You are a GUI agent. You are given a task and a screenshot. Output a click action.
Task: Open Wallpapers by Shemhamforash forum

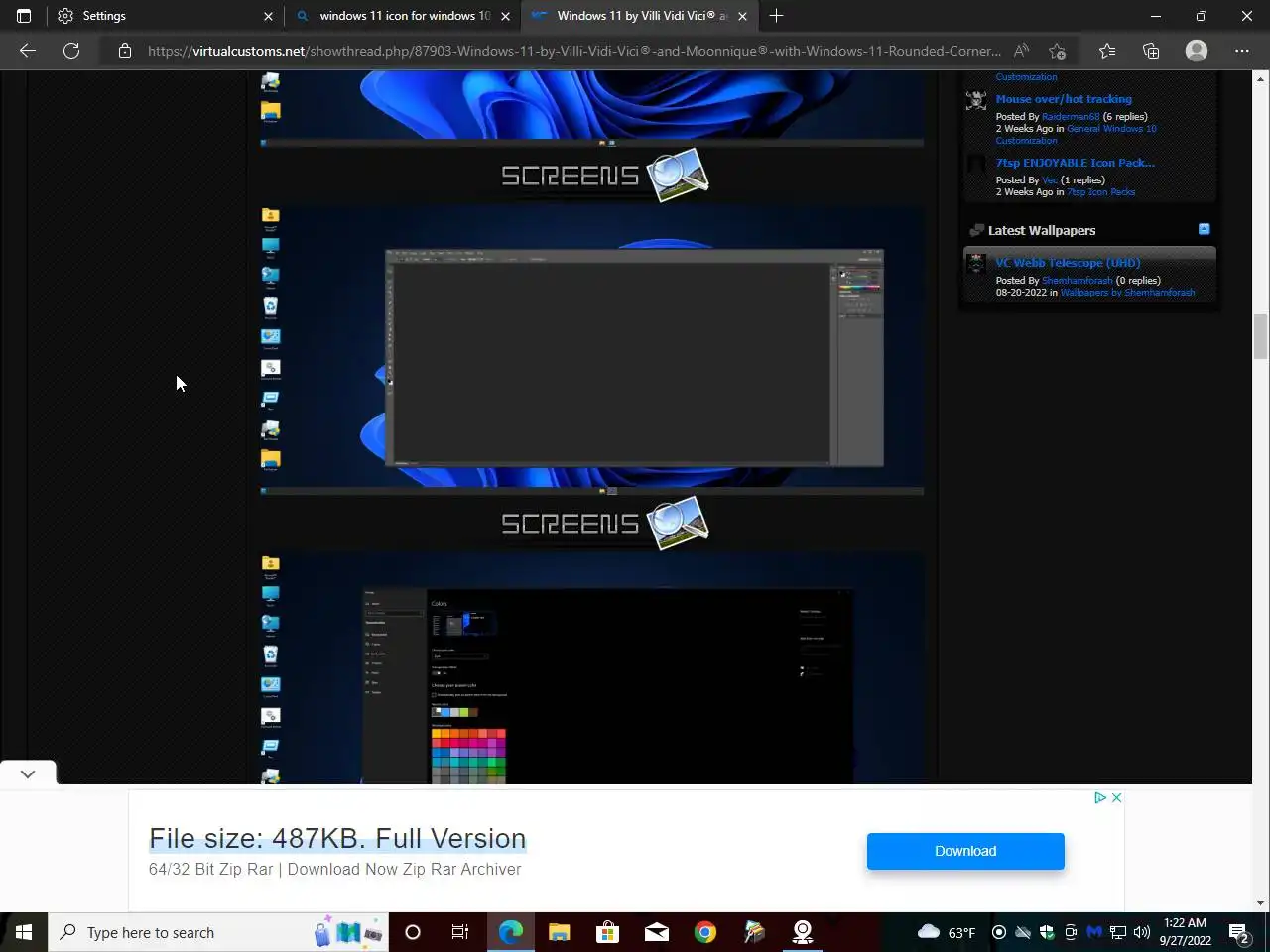tap(1127, 293)
